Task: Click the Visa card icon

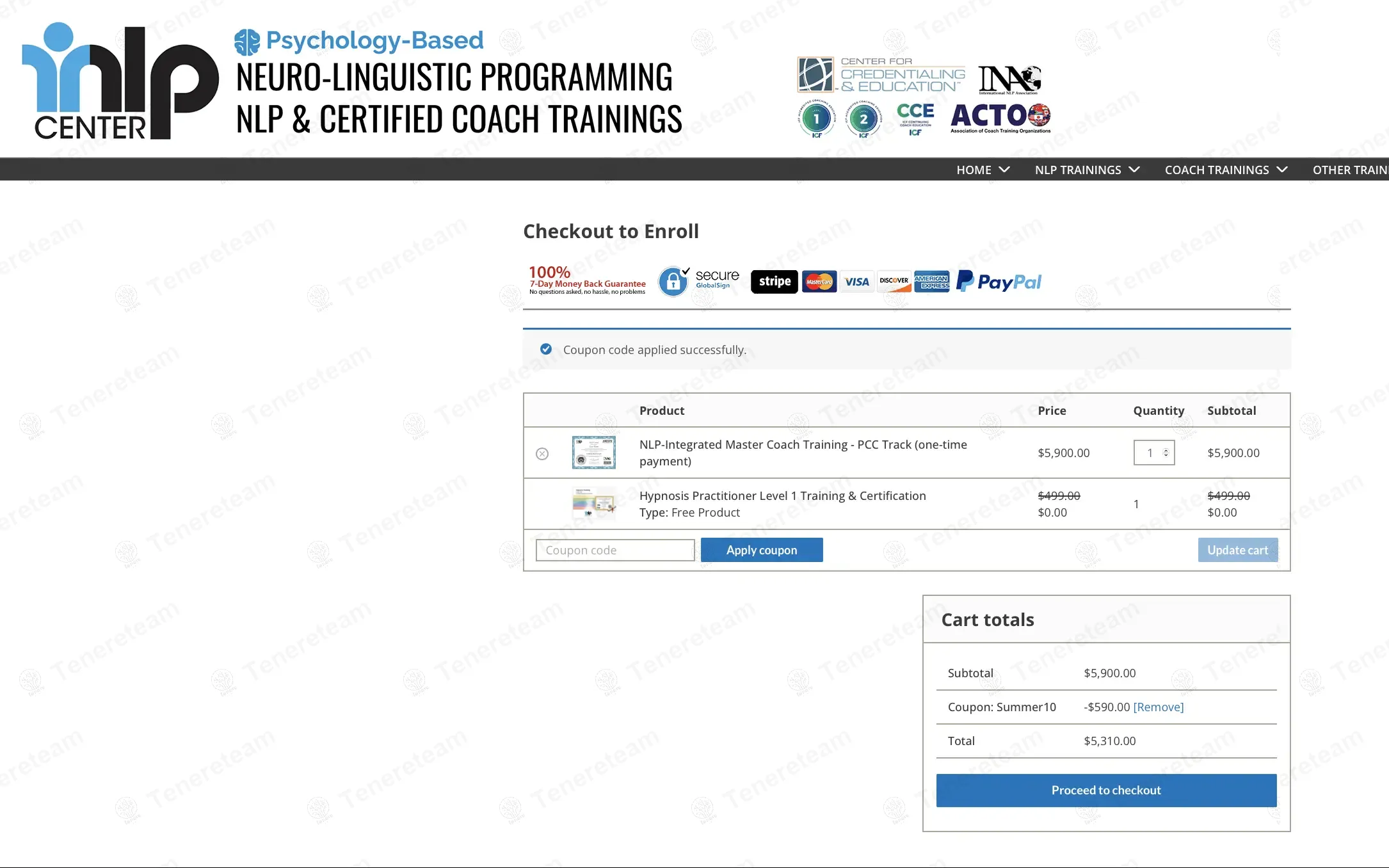Action: point(856,282)
